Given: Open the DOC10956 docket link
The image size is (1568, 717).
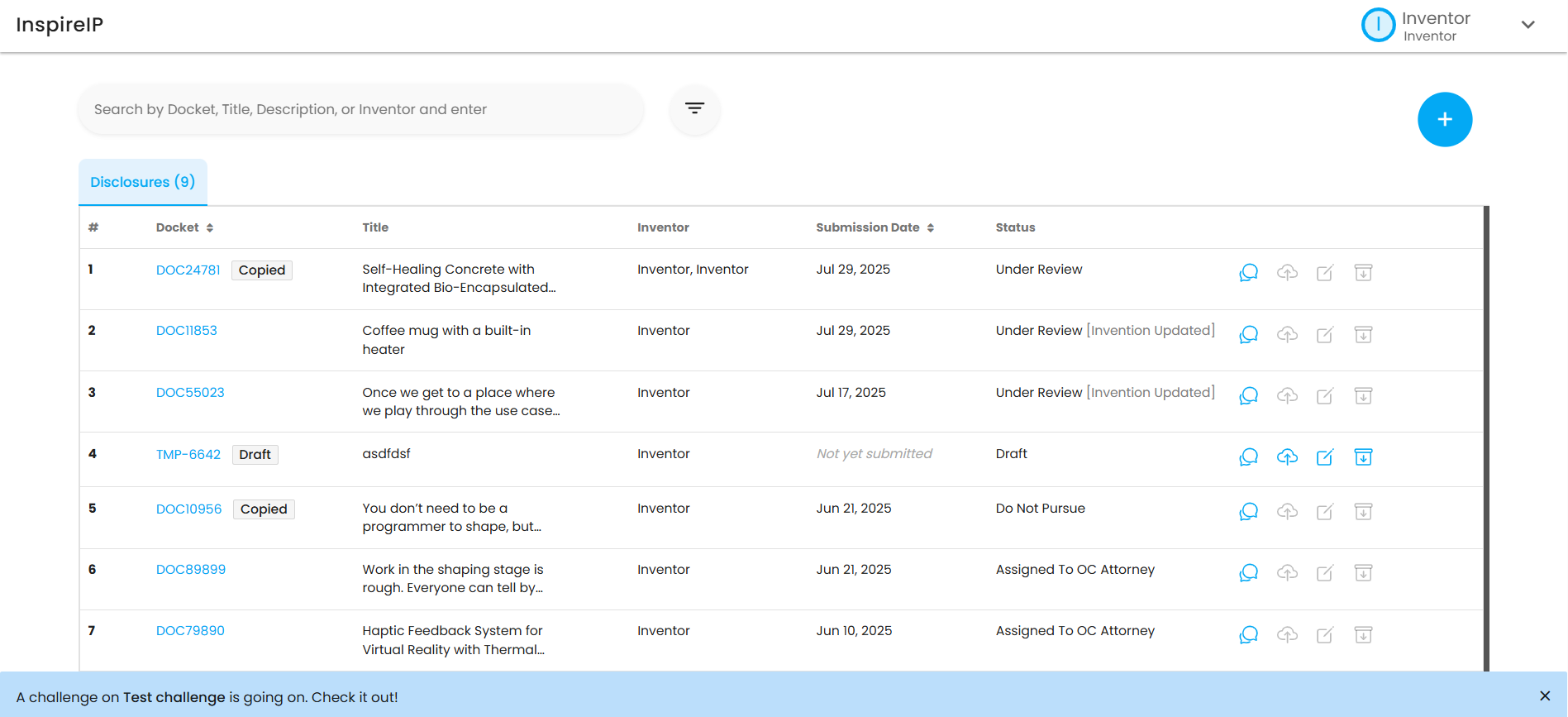Looking at the screenshot, I should coord(188,509).
